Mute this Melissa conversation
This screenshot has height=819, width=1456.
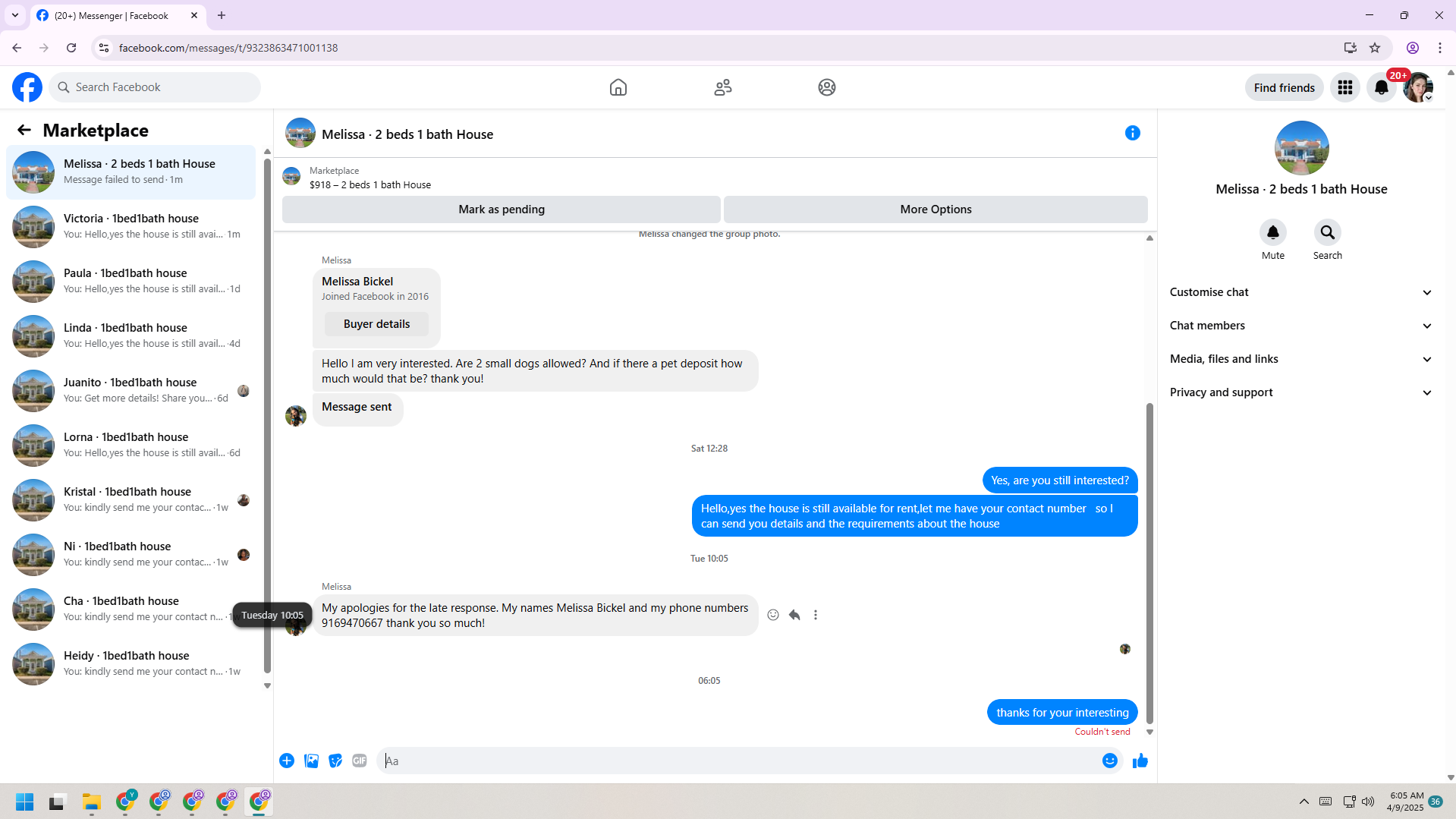tap(1273, 232)
